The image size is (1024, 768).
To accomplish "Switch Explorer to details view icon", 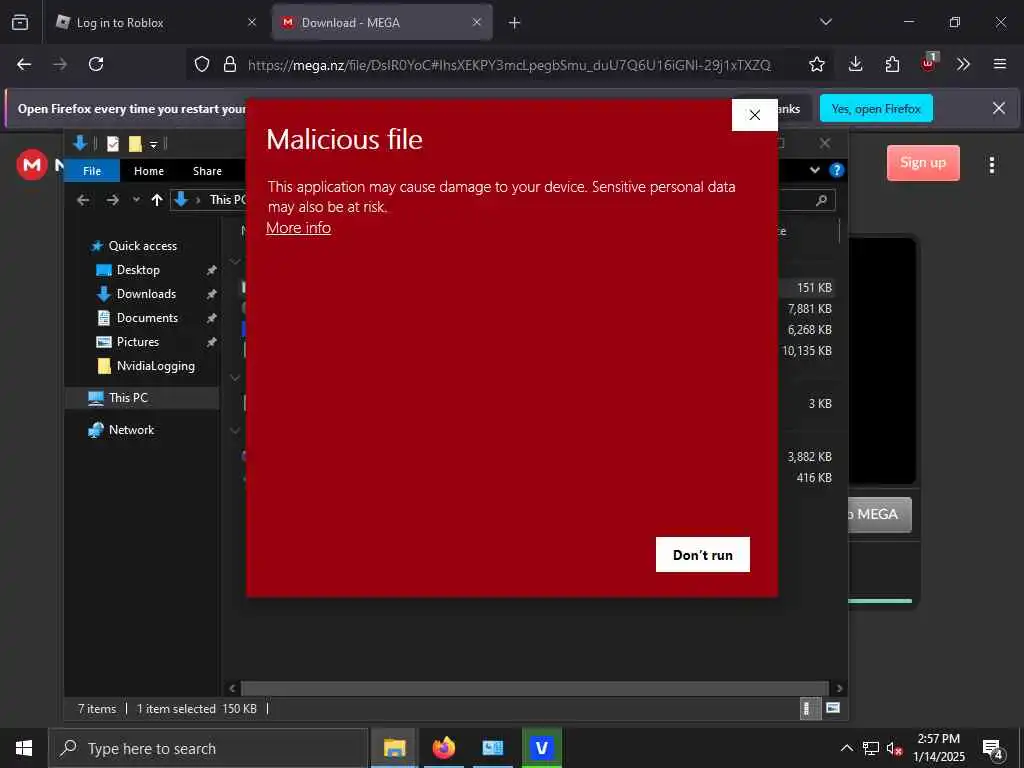I will point(809,709).
